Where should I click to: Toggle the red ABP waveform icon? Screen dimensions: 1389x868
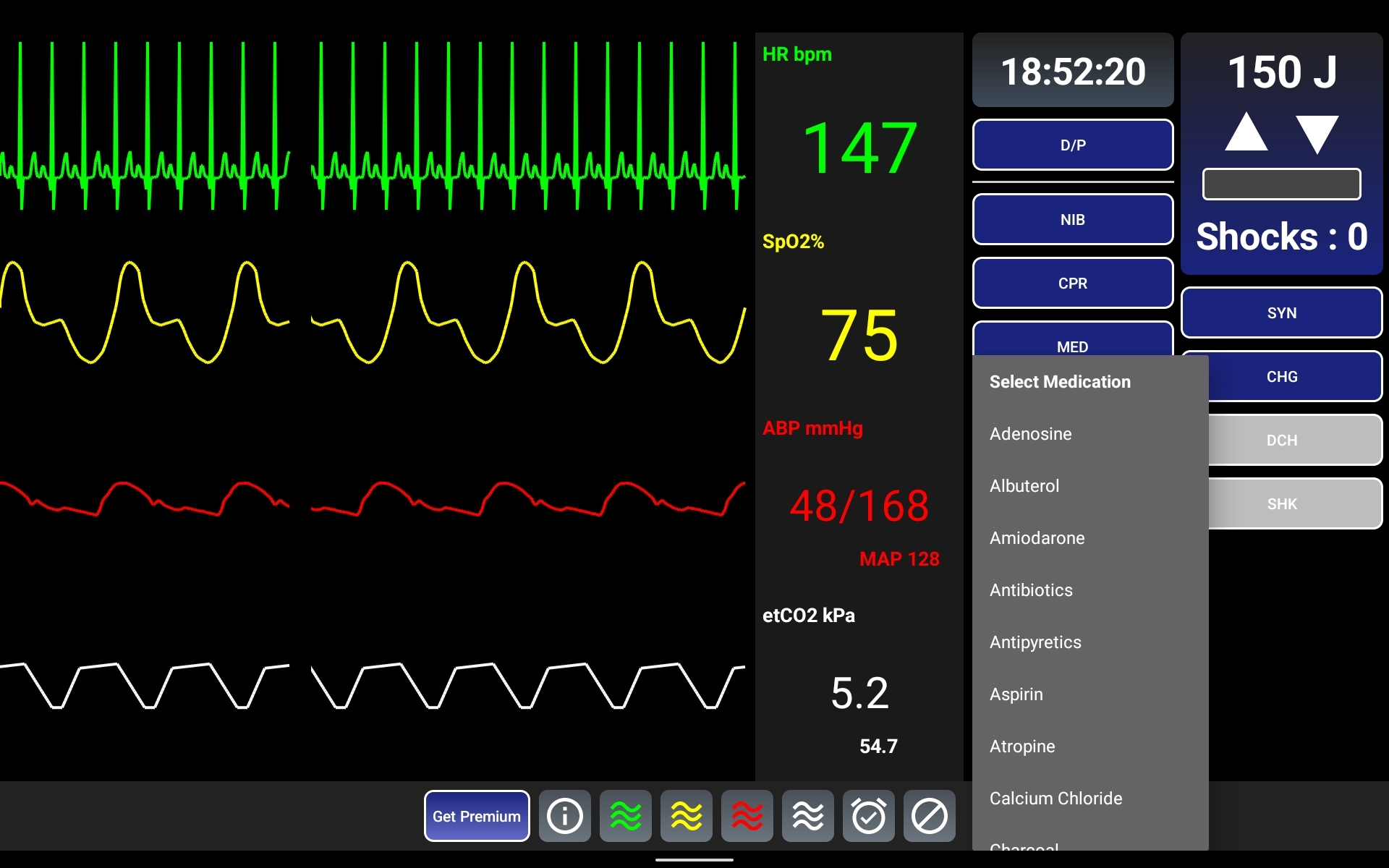[747, 816]
